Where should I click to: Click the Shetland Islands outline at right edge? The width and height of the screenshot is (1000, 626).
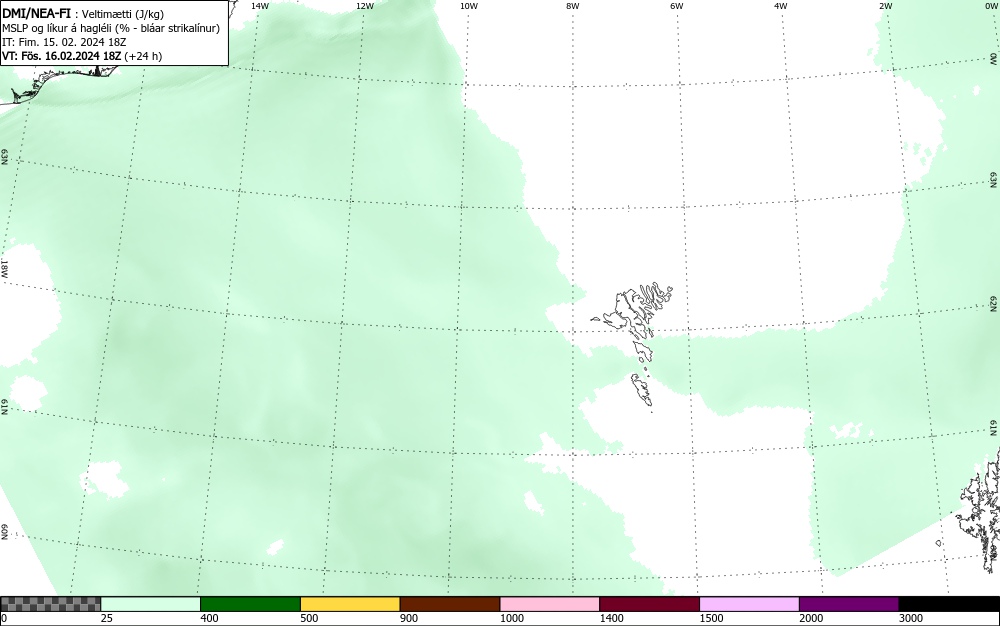(980, 510)
